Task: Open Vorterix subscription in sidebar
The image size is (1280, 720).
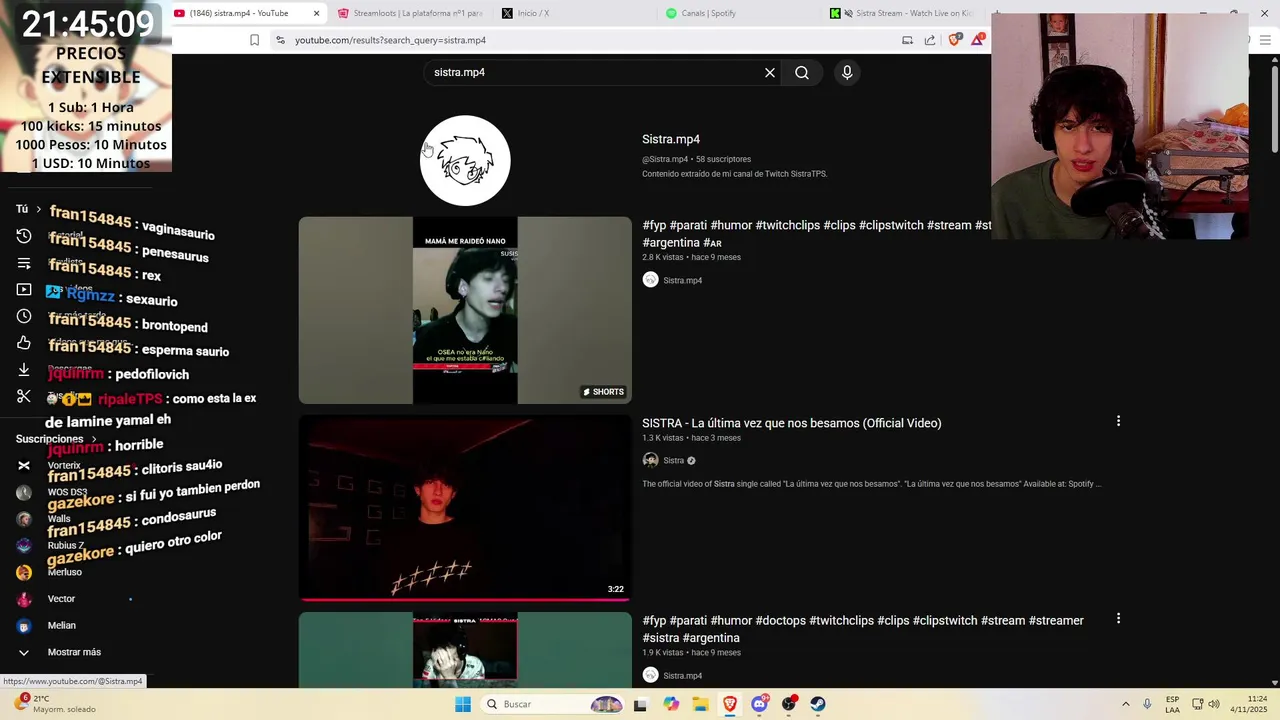Action: (x=64, y=465)
